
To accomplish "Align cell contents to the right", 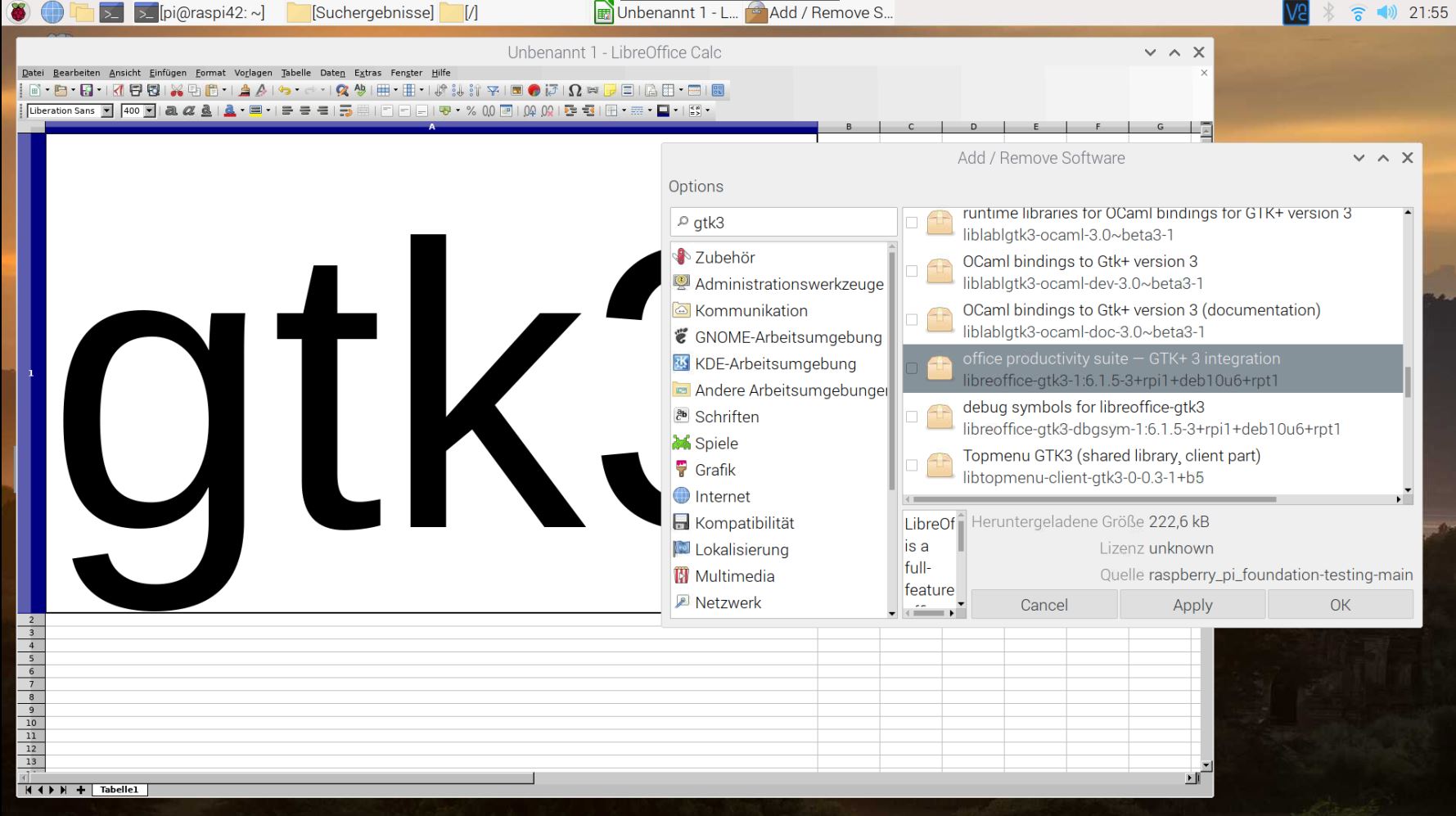I will [x=322, y=110].
